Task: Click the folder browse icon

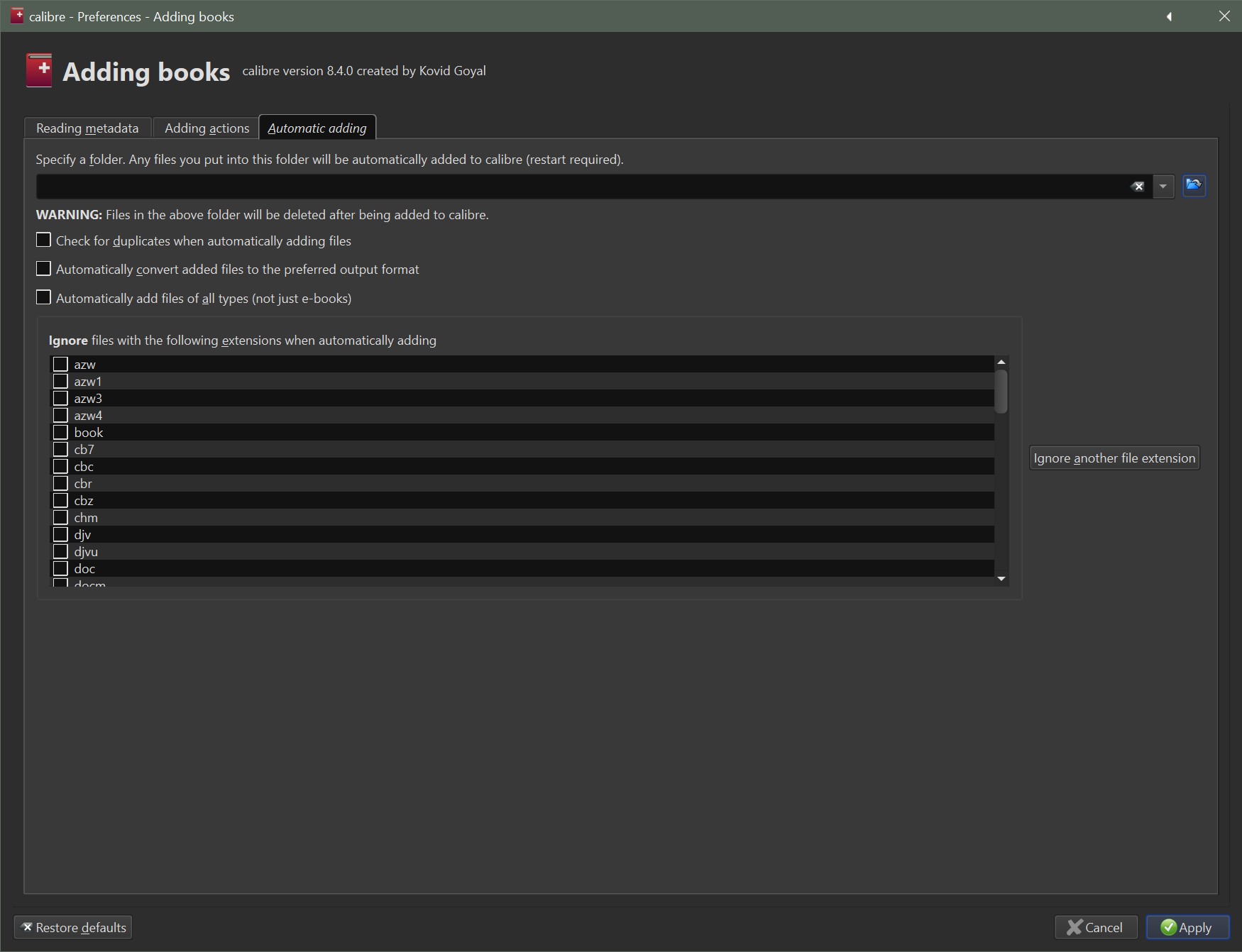Action: (1194, 186)
